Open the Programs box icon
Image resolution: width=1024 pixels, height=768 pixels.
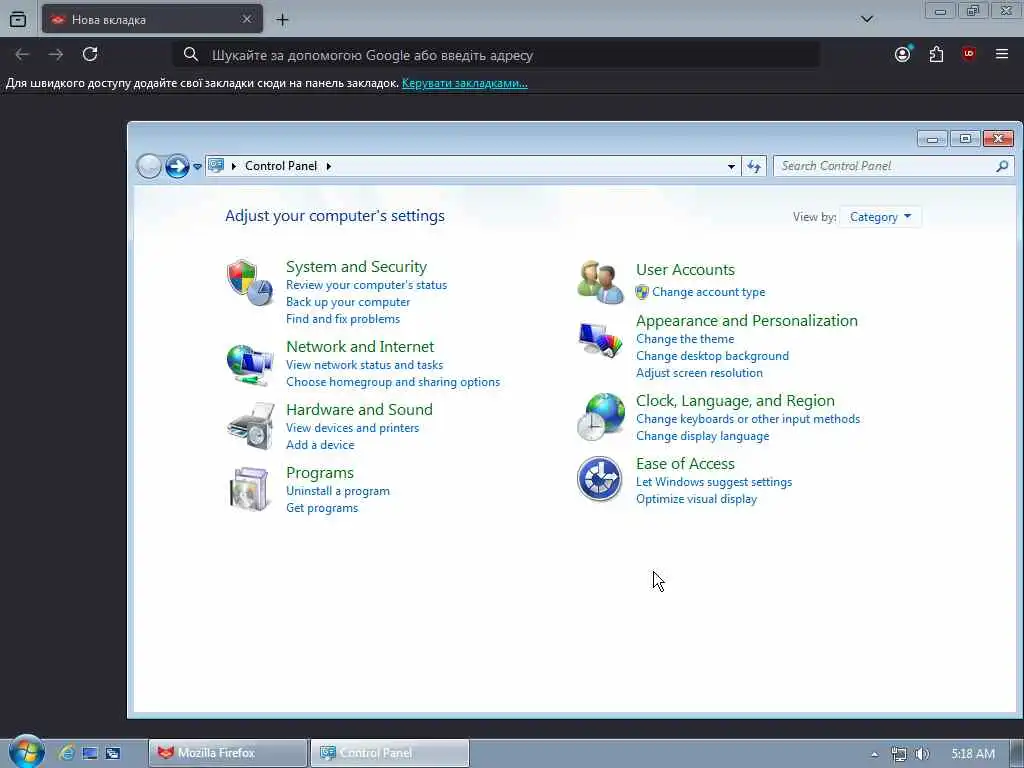pyautogui.click(x=249, y=488)
